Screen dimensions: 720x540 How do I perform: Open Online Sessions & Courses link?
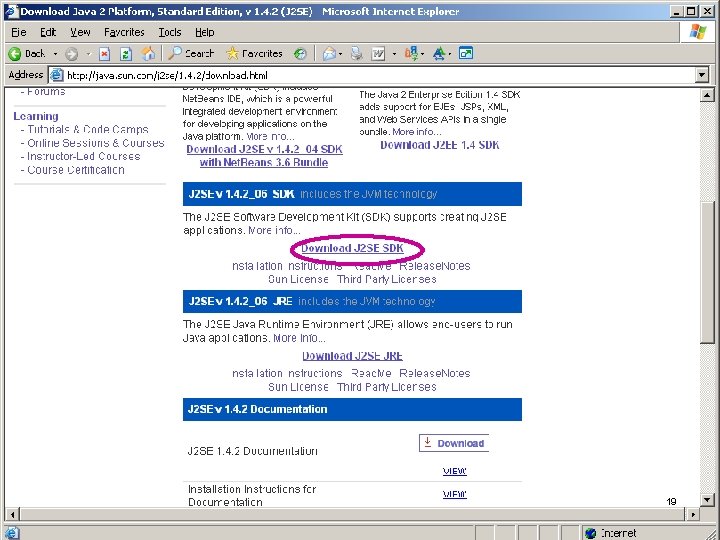96,143
